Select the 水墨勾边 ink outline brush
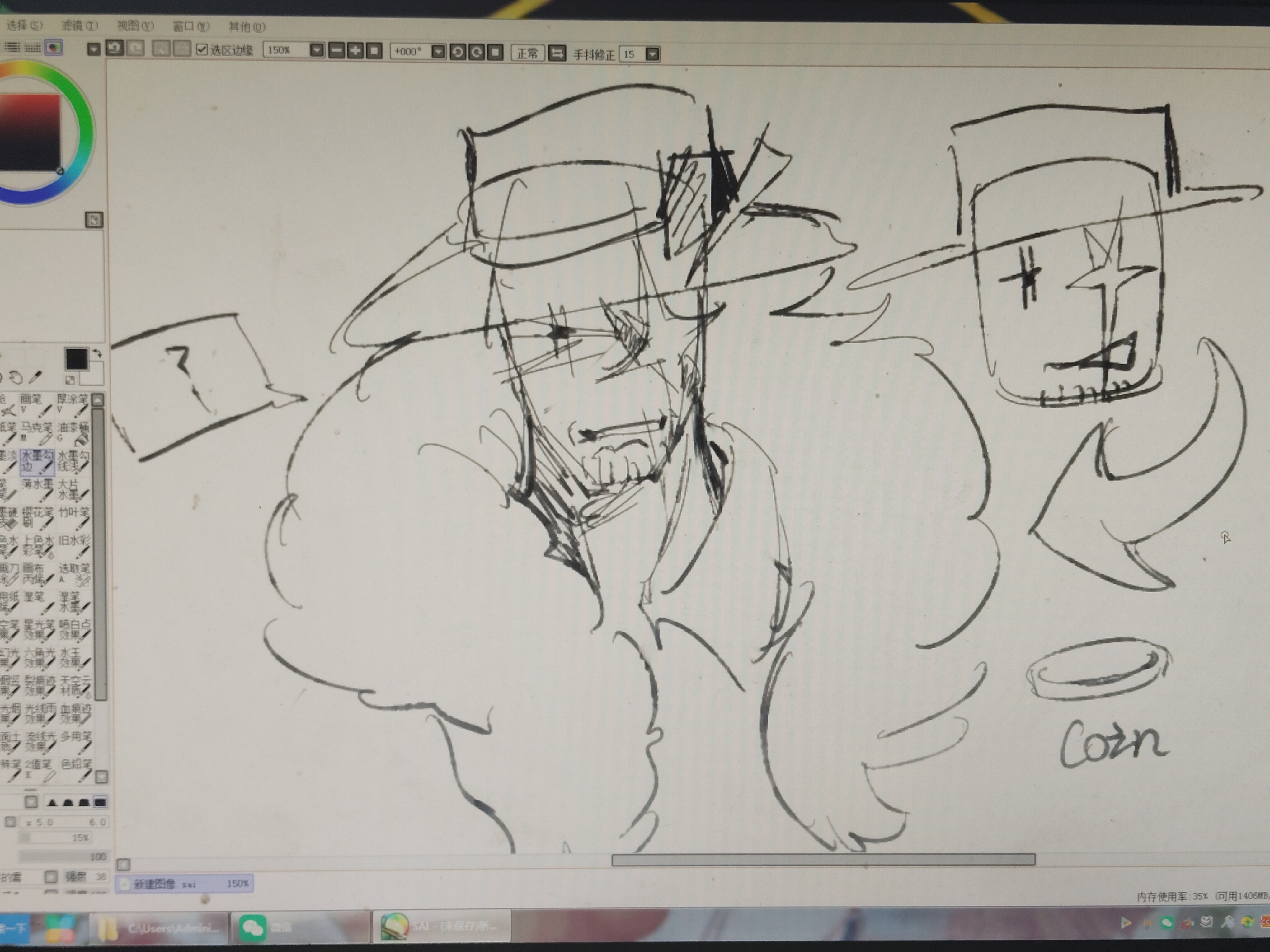The image size is (1270, 952). (37, 463)
